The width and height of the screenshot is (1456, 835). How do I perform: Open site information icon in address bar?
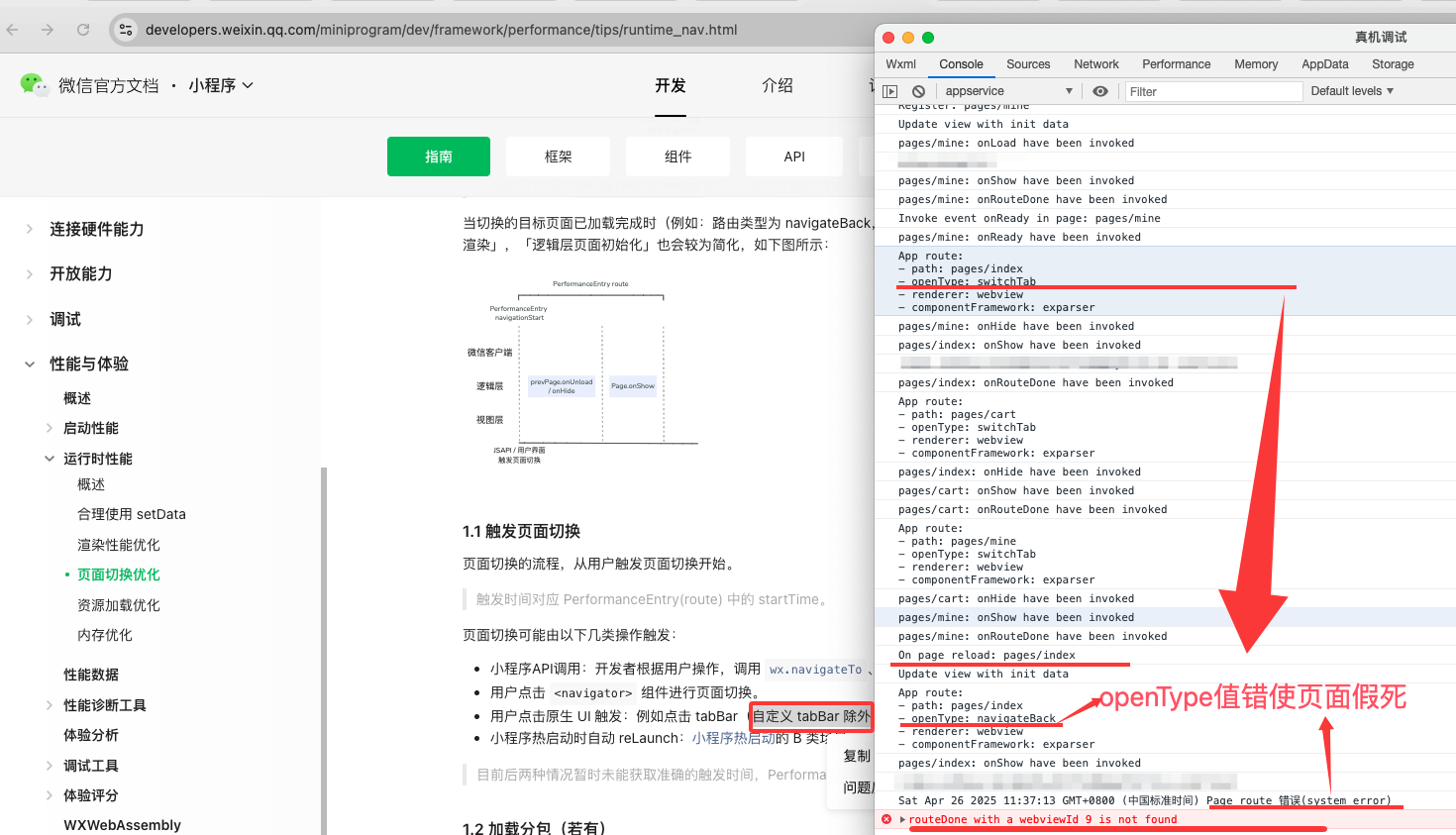pos(126,30)
